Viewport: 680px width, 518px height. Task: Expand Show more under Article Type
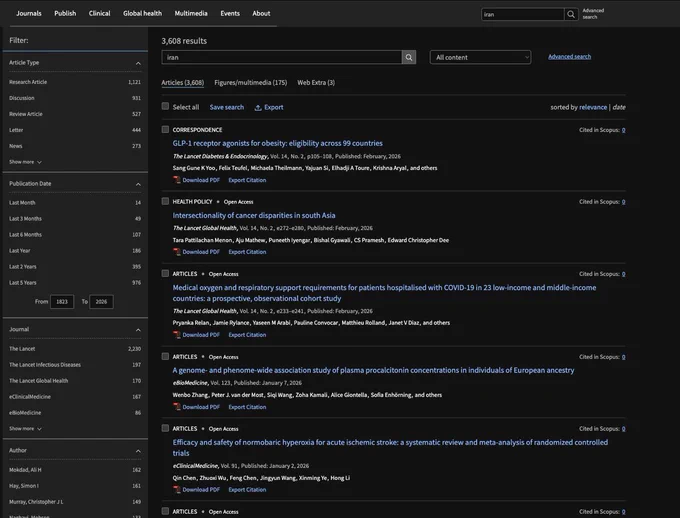click(x=26, y=162)
